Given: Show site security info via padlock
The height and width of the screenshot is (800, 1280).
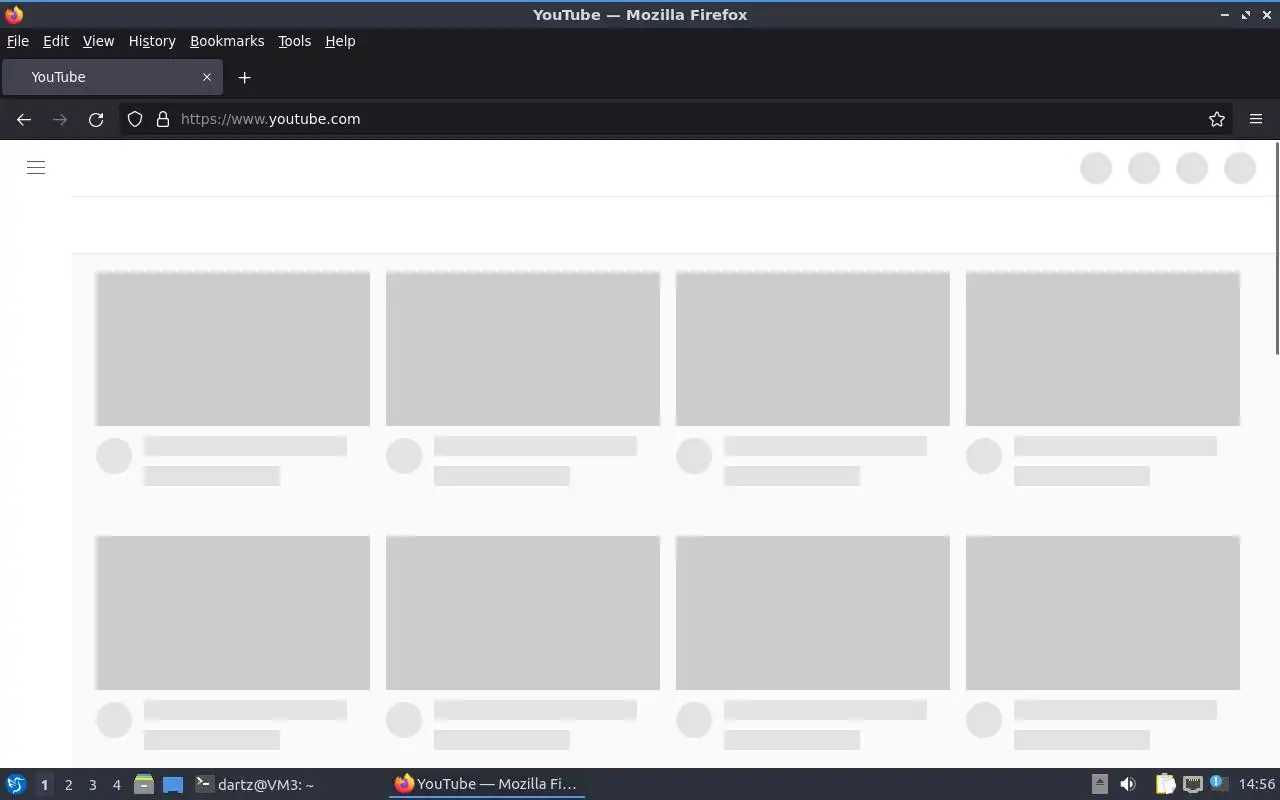Looking at the screenshot, I should (163, 119).
